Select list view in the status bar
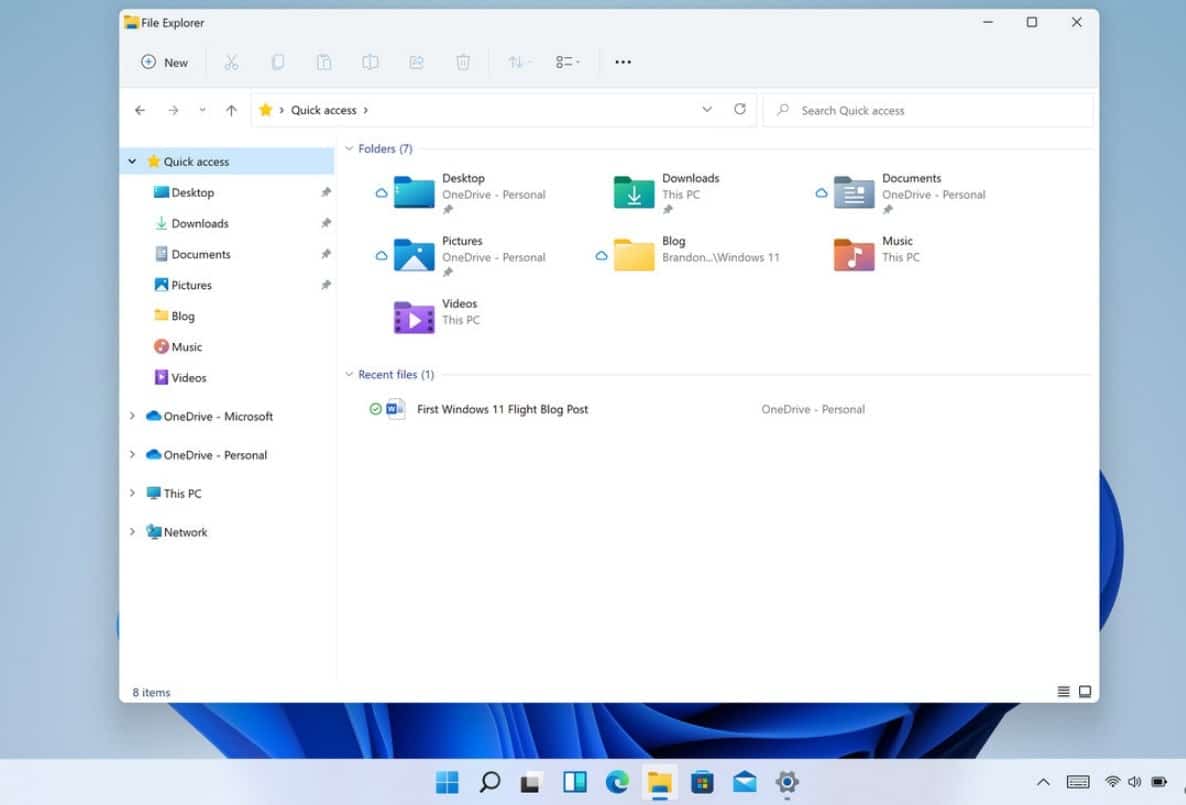Screen dimensions: 1186x805 1063,691
